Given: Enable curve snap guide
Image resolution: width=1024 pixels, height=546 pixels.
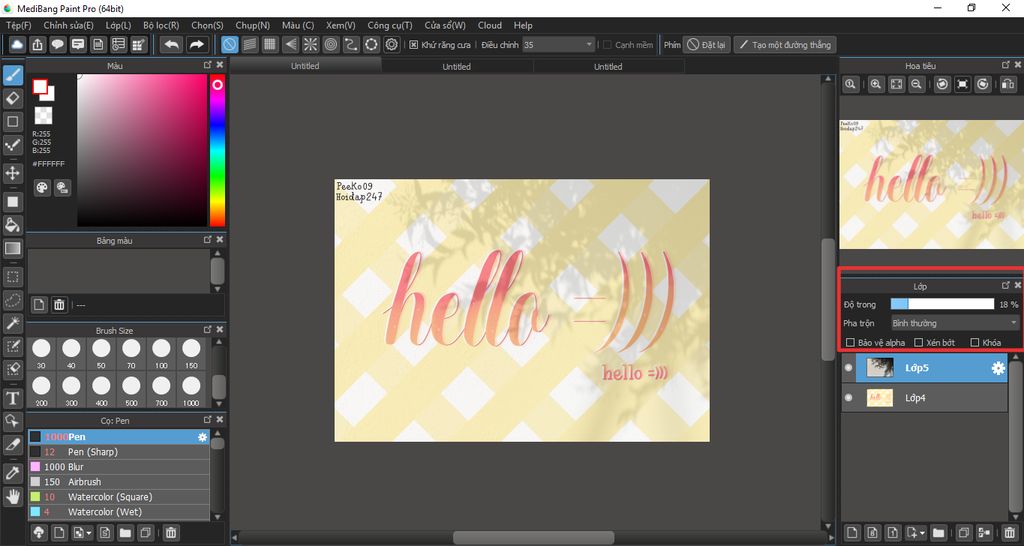Looking at the screenshot, I should [x=351, y=44].
